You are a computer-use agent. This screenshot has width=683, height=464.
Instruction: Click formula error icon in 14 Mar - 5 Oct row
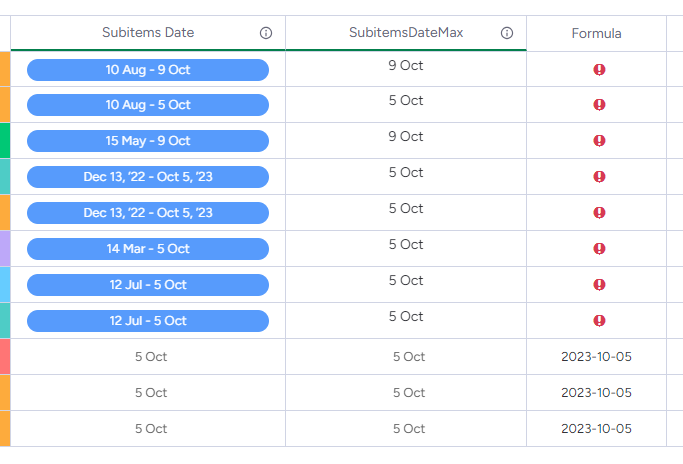[x=599, y=249]
